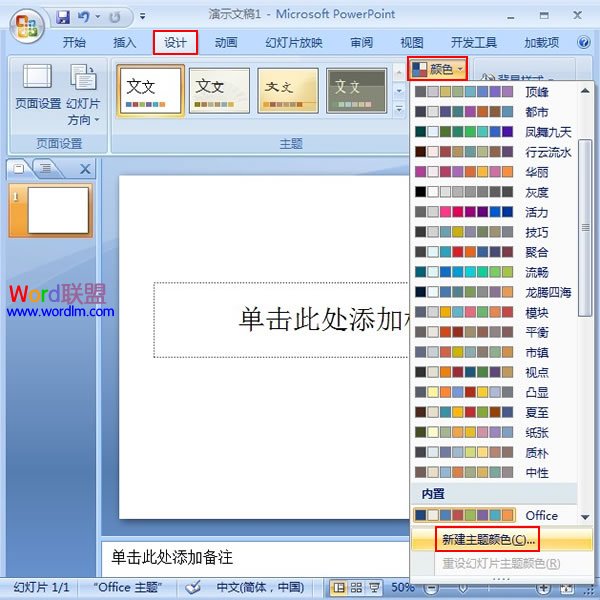The image size is (600, 600).
Task: Open the 动画 ribbon tab
Action: pyautogui.click(x=226, y=42)
